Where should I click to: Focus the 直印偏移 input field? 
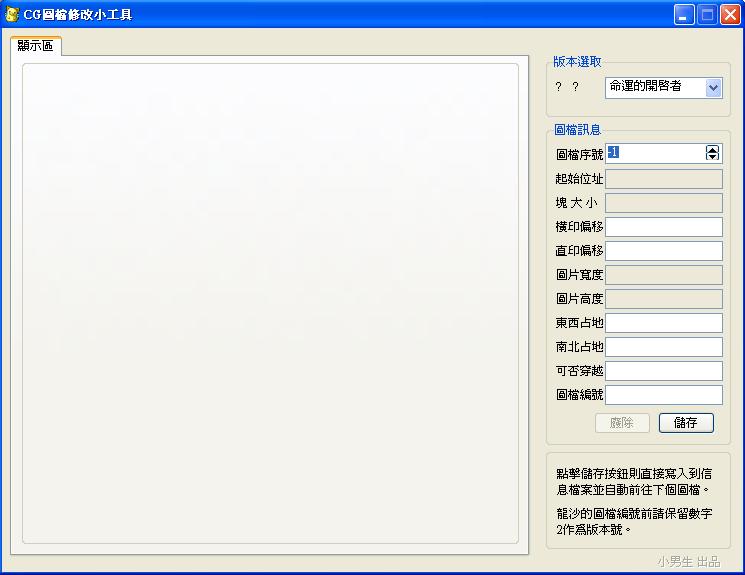664,251
